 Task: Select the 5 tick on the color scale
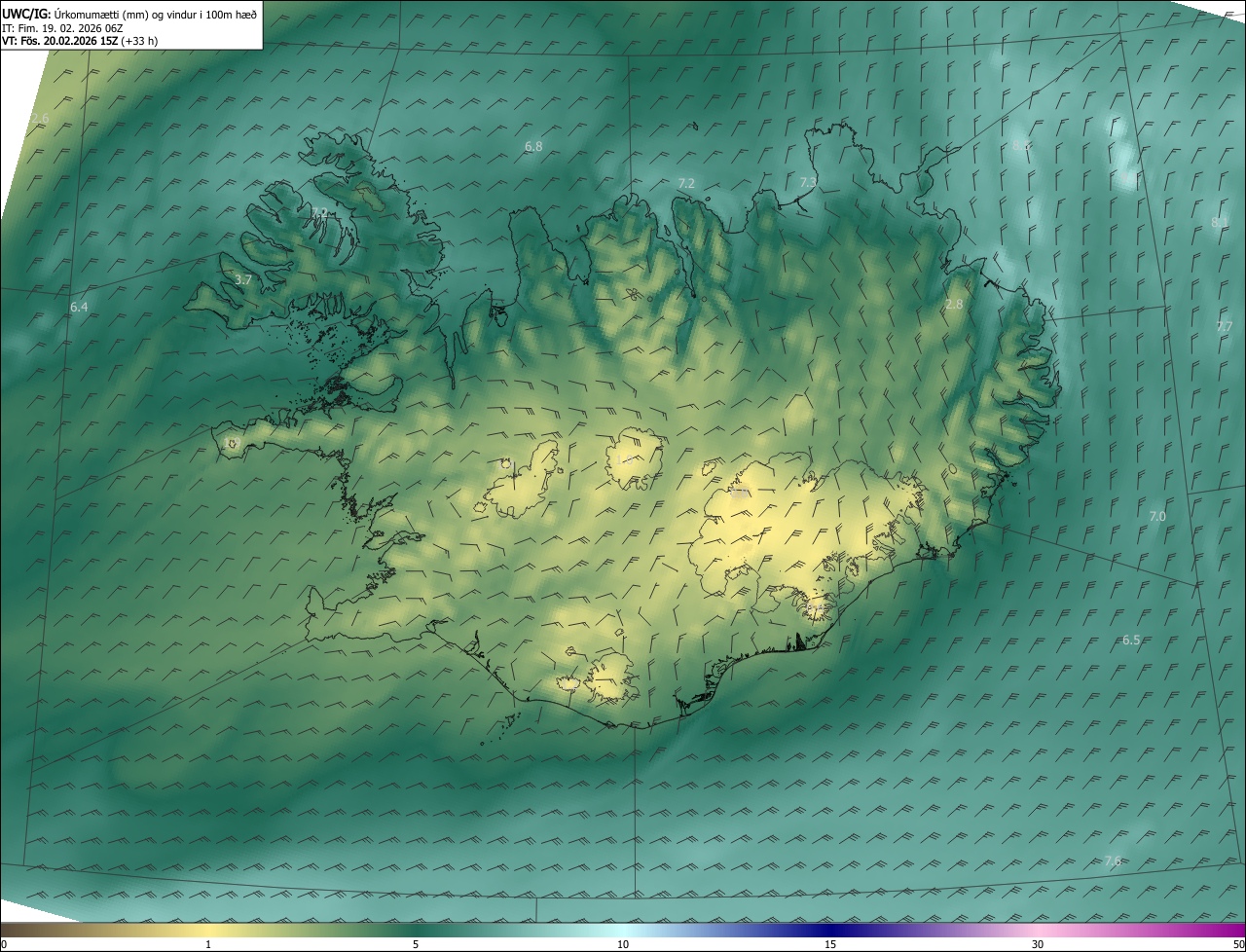point(416,944)
